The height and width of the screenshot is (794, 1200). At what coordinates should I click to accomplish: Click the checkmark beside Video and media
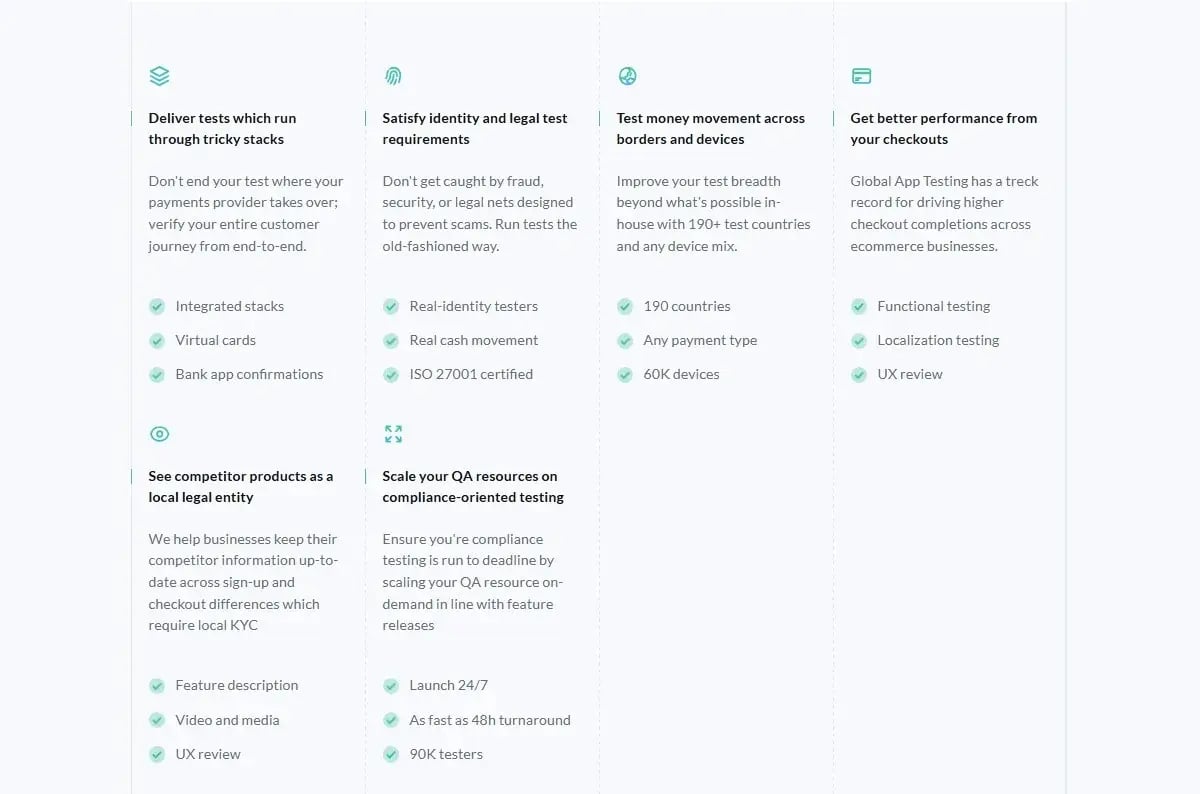tap(157, 720)
